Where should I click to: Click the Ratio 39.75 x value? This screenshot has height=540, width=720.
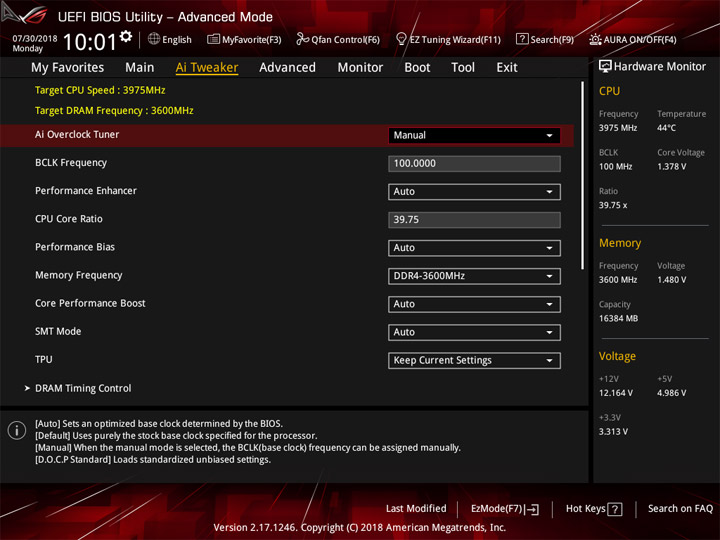tap(613, 205)
